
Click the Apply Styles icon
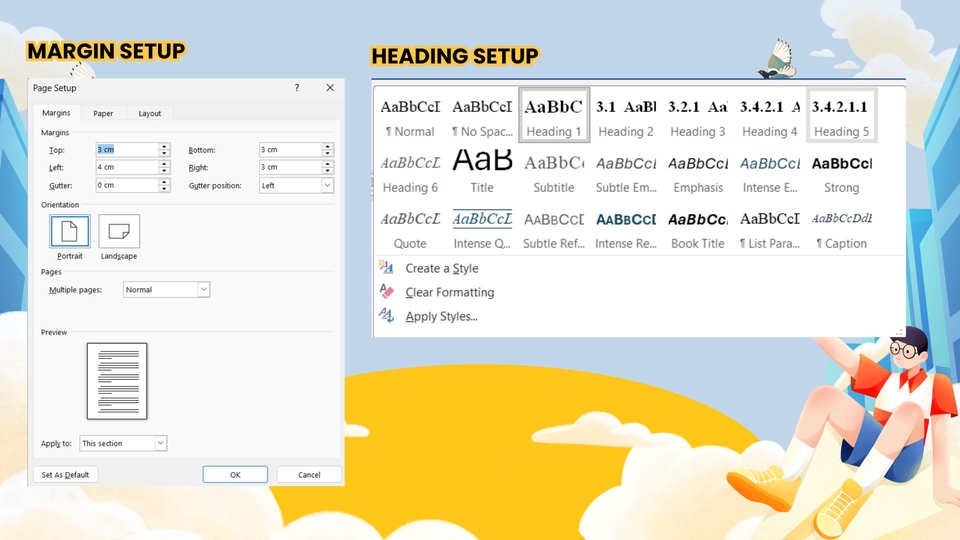[387, 316]
